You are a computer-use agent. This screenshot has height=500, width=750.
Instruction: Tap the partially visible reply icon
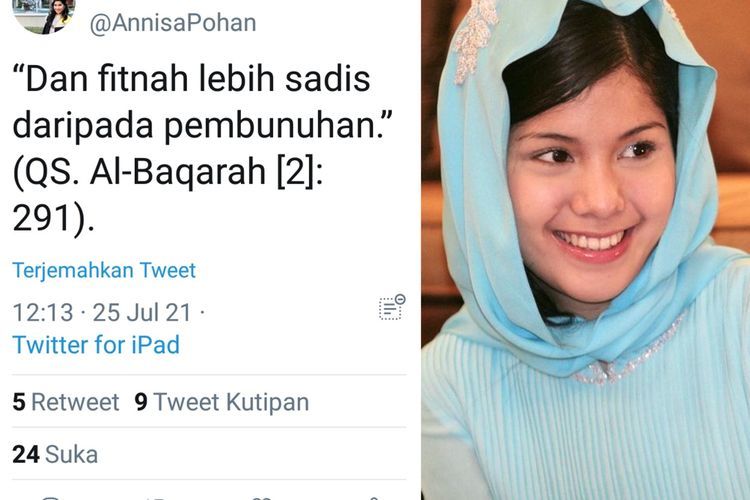tap(52, 498)
